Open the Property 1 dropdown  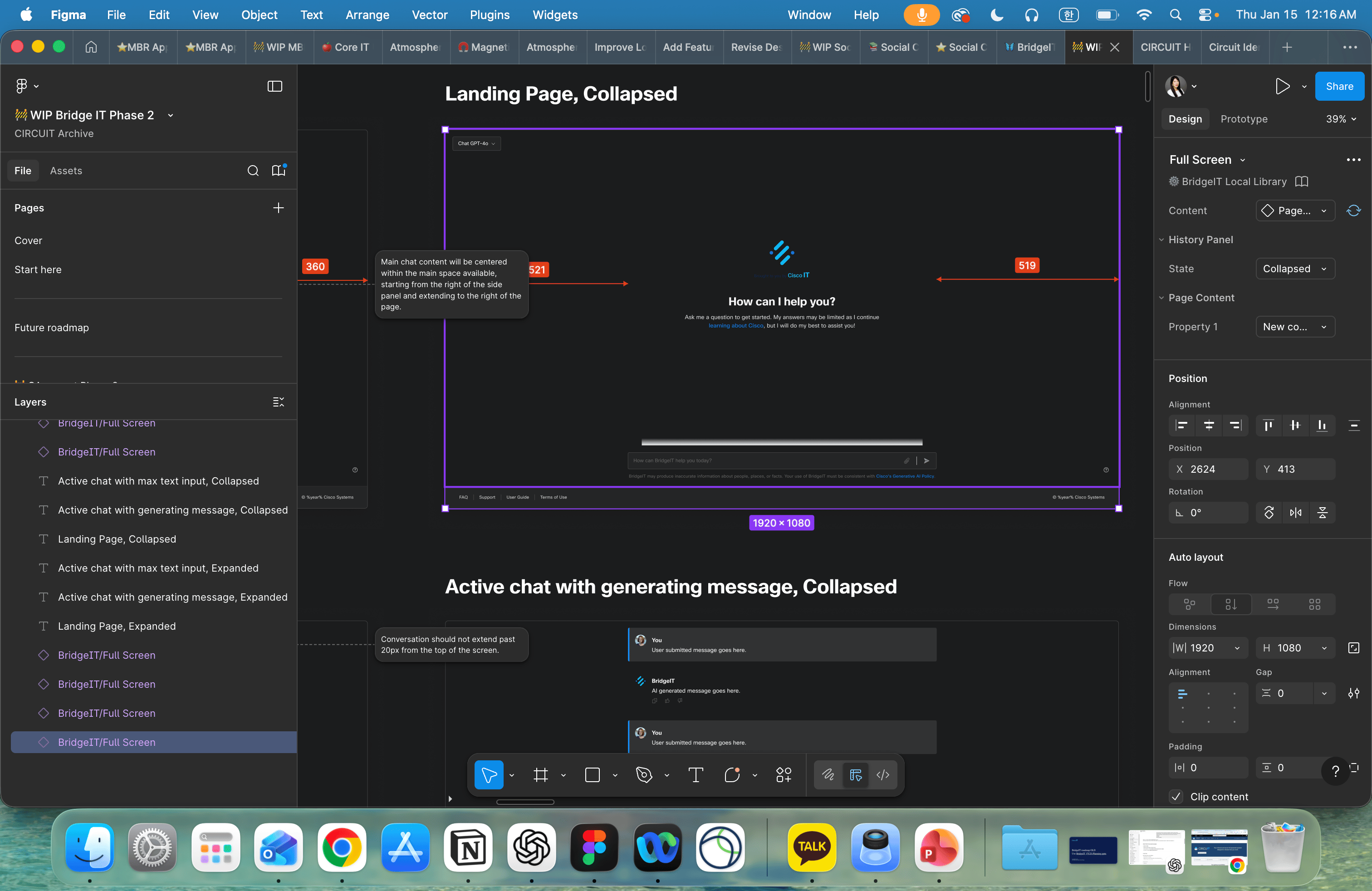[x=1295, y=327]
